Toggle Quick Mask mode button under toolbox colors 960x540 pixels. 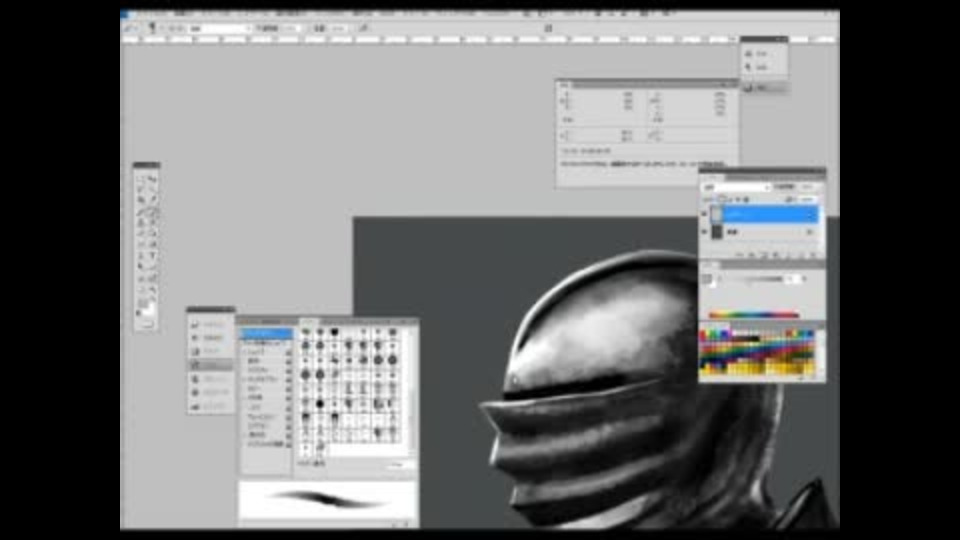tap(146, 325)
